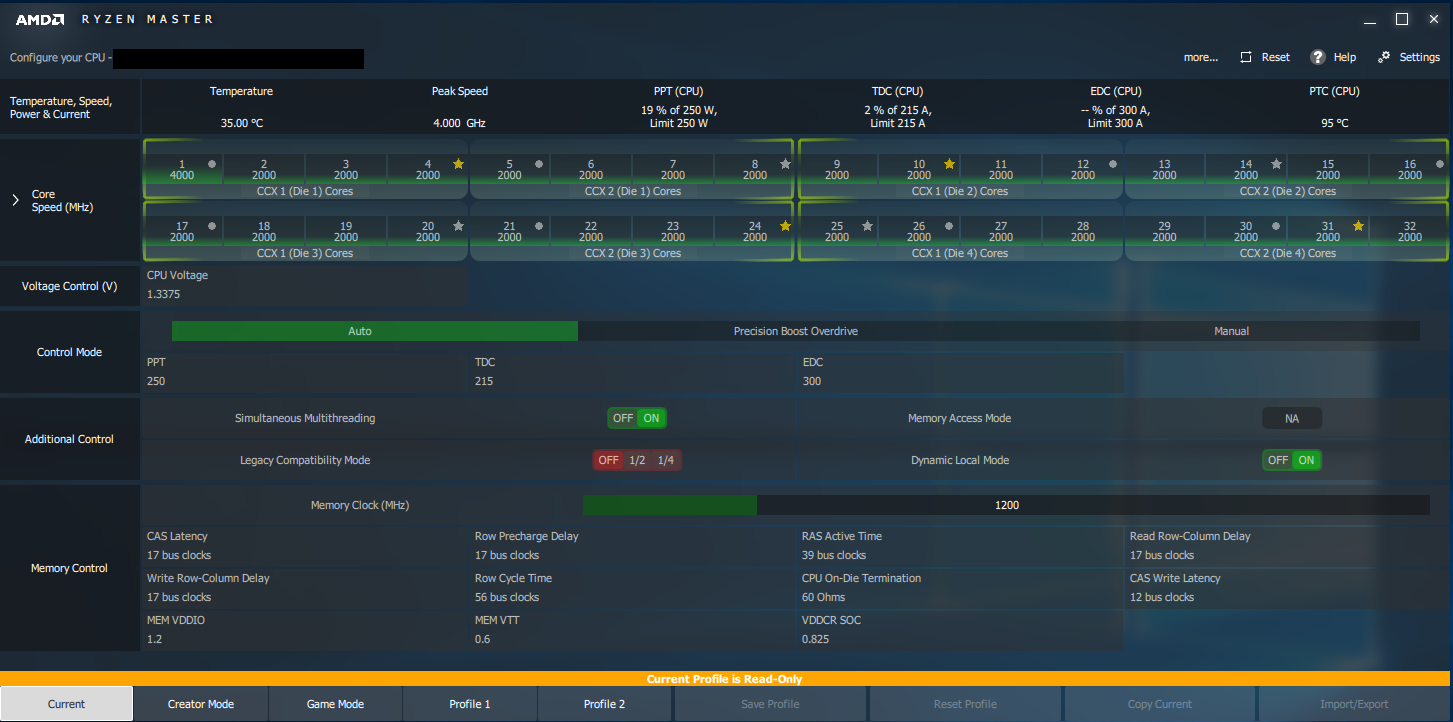Click the gray dot on core 26
This screenshot has width=1453, height=722.
949,226
